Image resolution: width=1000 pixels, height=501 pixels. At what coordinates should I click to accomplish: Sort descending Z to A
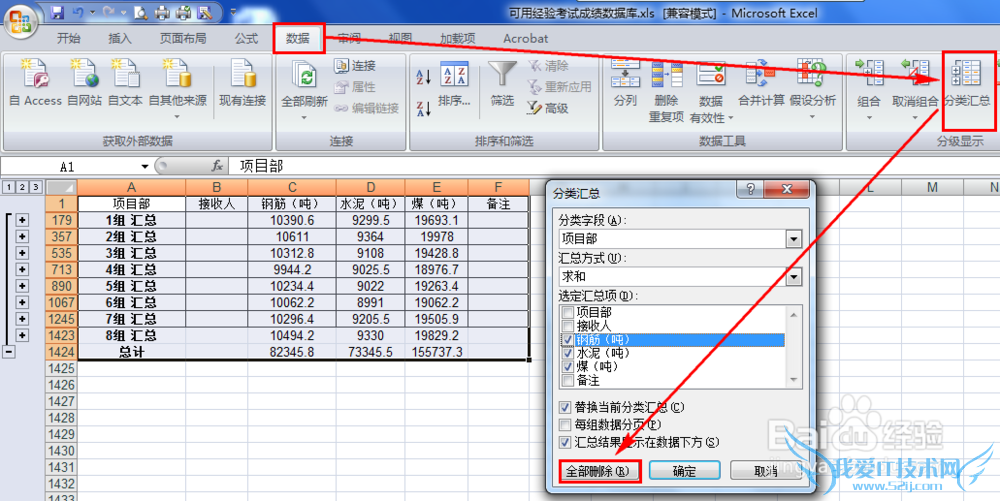423,108
